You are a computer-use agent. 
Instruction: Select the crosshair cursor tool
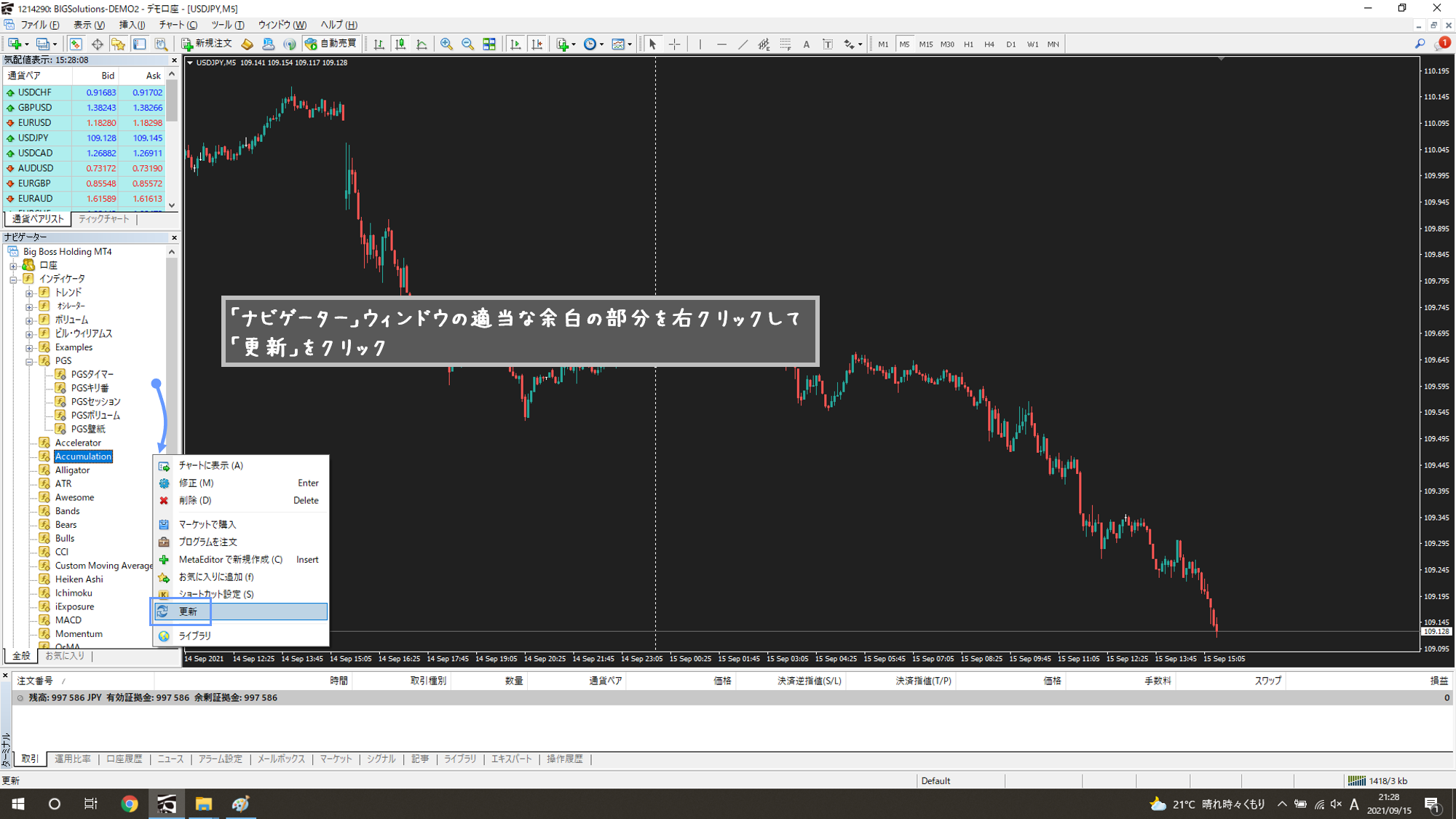tap(674, 44)
